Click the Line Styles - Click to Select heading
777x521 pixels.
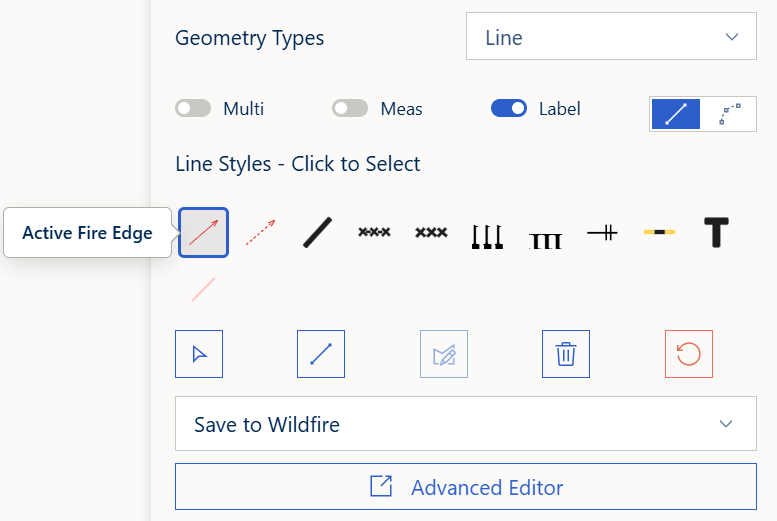click(x=297, y=164)
